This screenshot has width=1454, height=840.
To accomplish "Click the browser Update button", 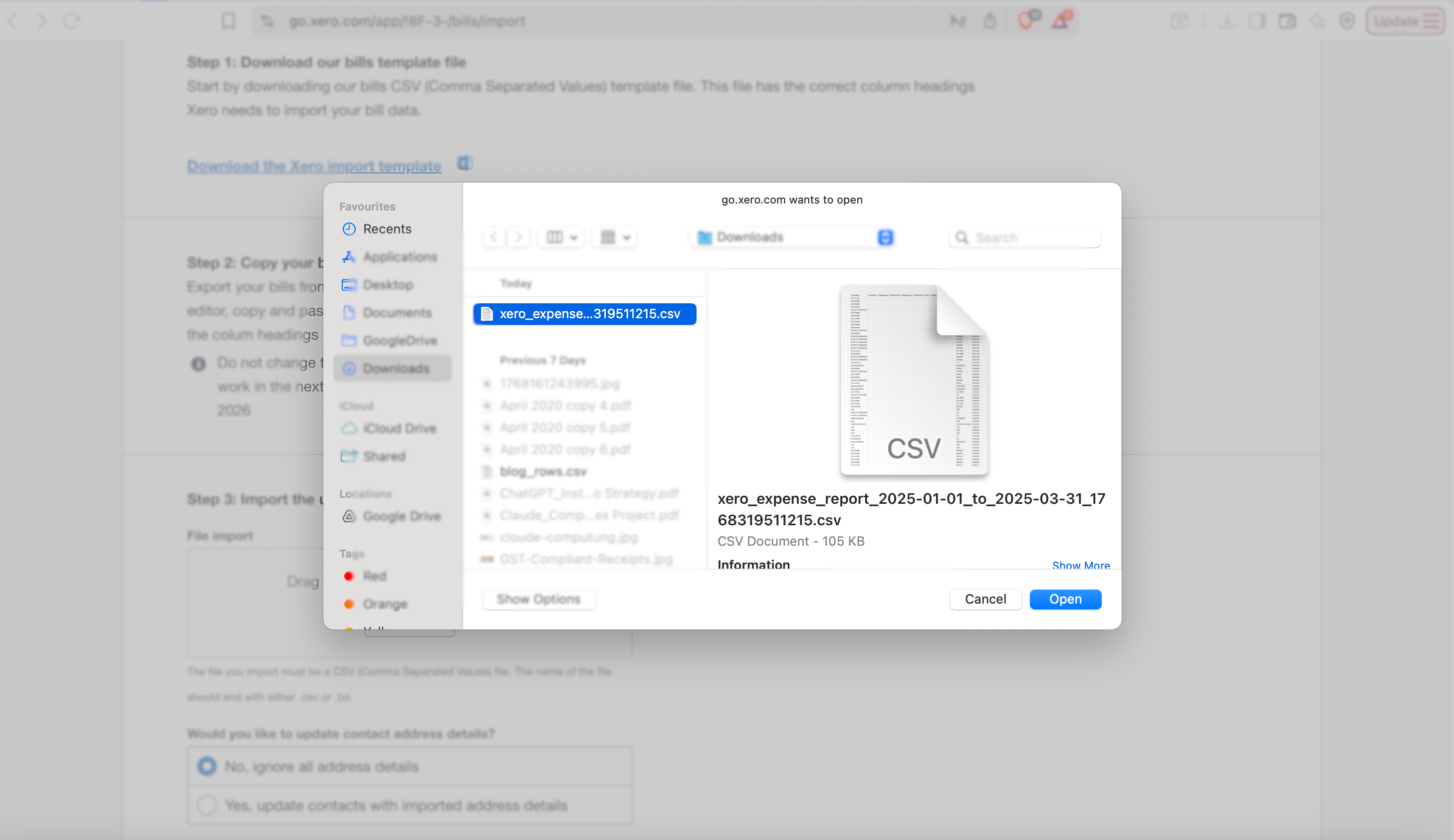I will pos(1405,21).
